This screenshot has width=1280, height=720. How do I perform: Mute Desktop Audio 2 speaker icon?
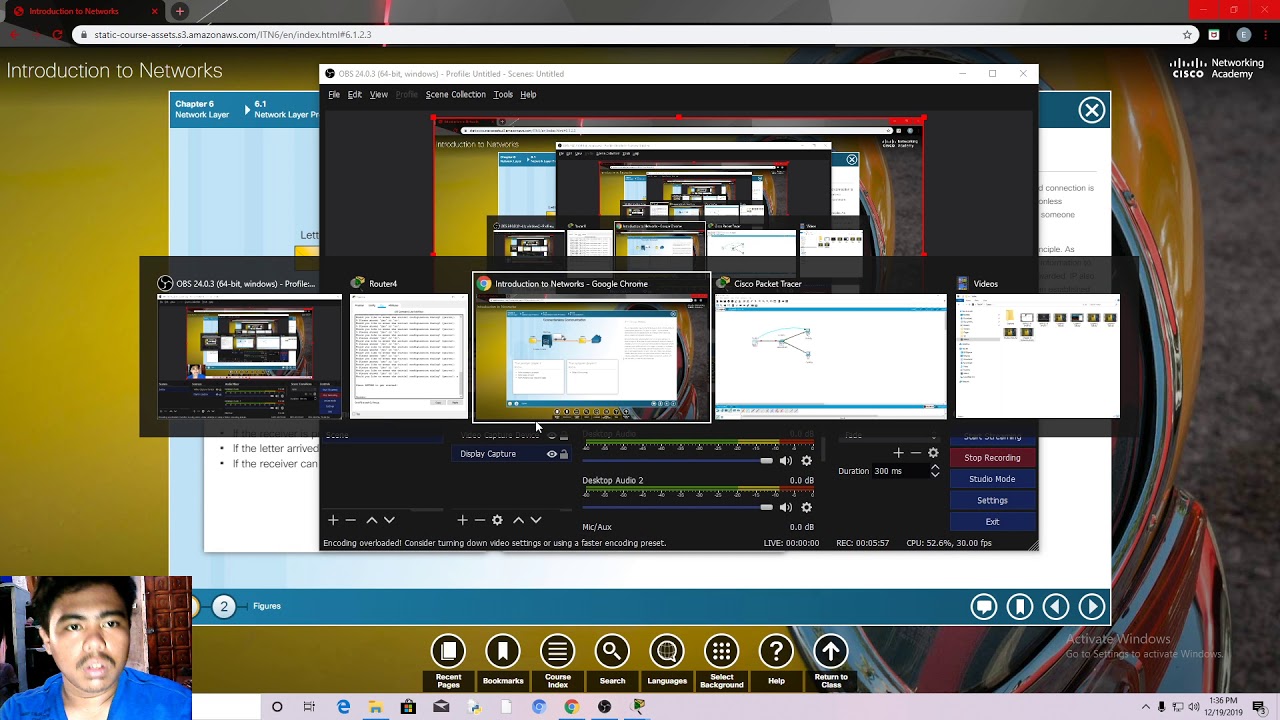point(785,507)
